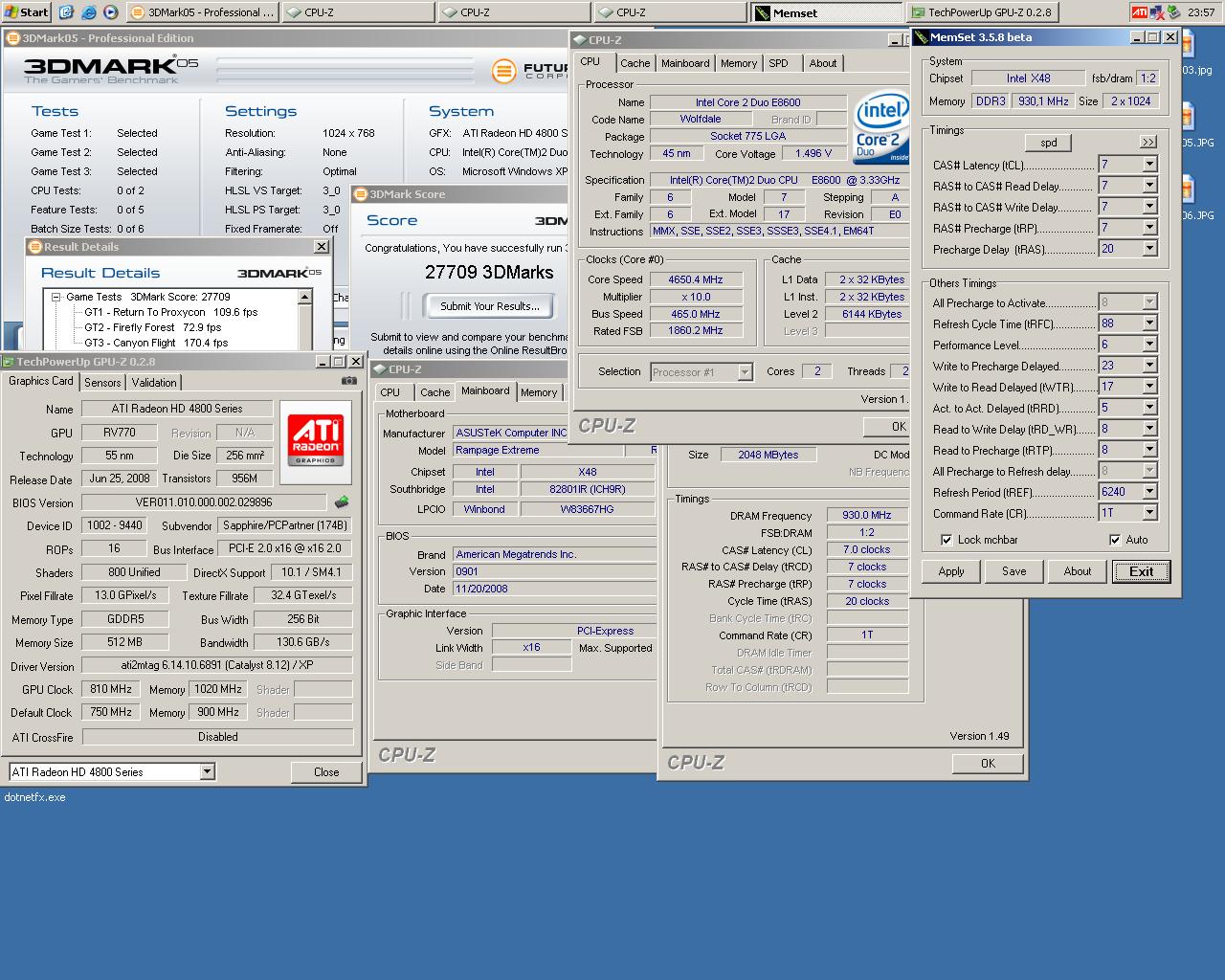This screenshot has height=980, width=1225.
Task: Open Refresh Period (tREF) dropdown
Action: click(1149, 492)
